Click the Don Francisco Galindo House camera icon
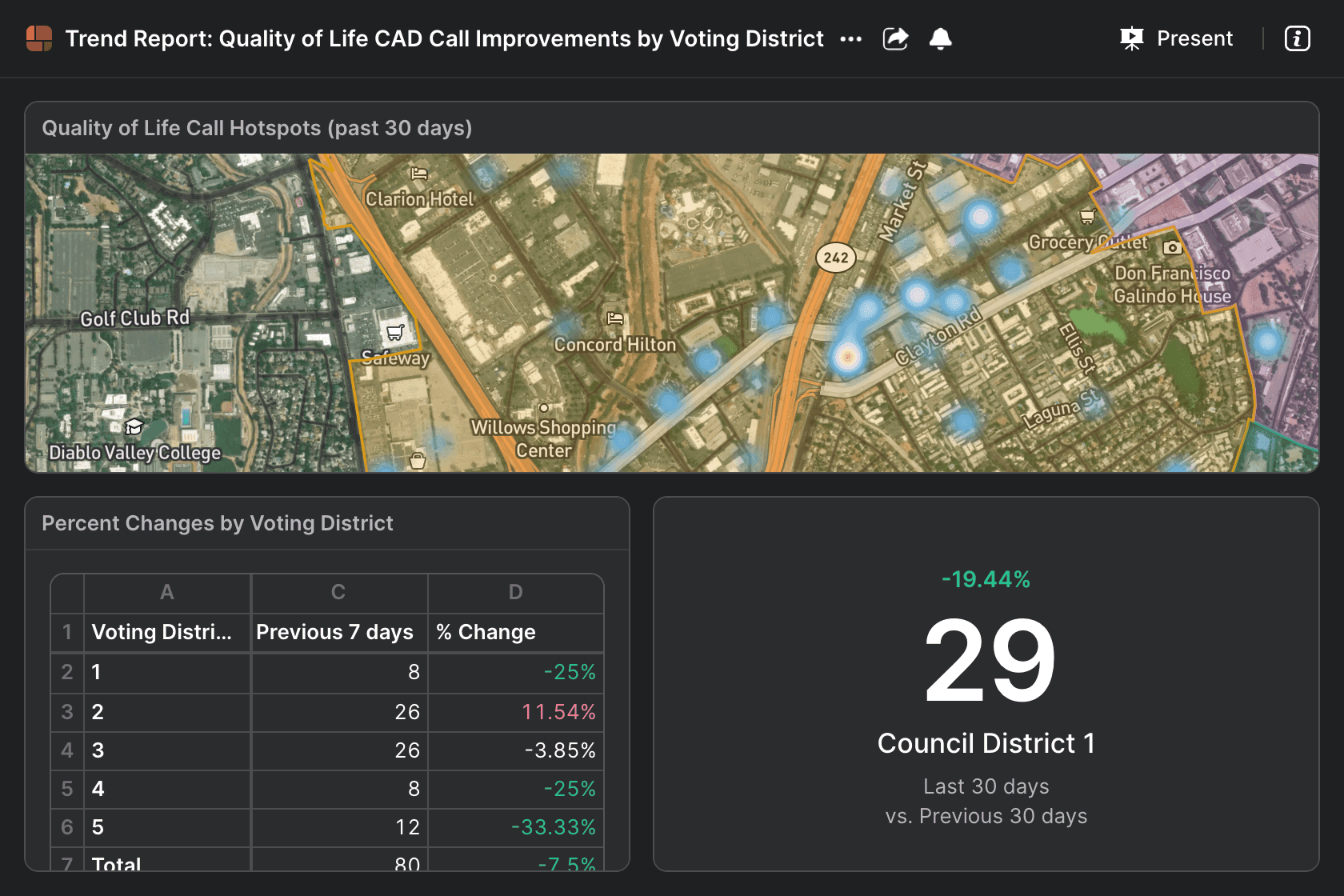This screenshot has width=1344, height=896. coord(1172,247)
